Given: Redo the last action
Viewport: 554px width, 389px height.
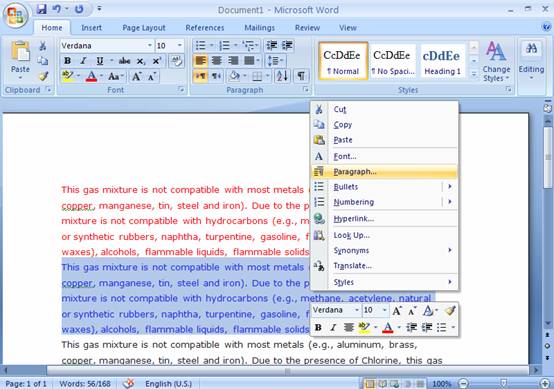Looking at the screenshot, I should (79, 9).
